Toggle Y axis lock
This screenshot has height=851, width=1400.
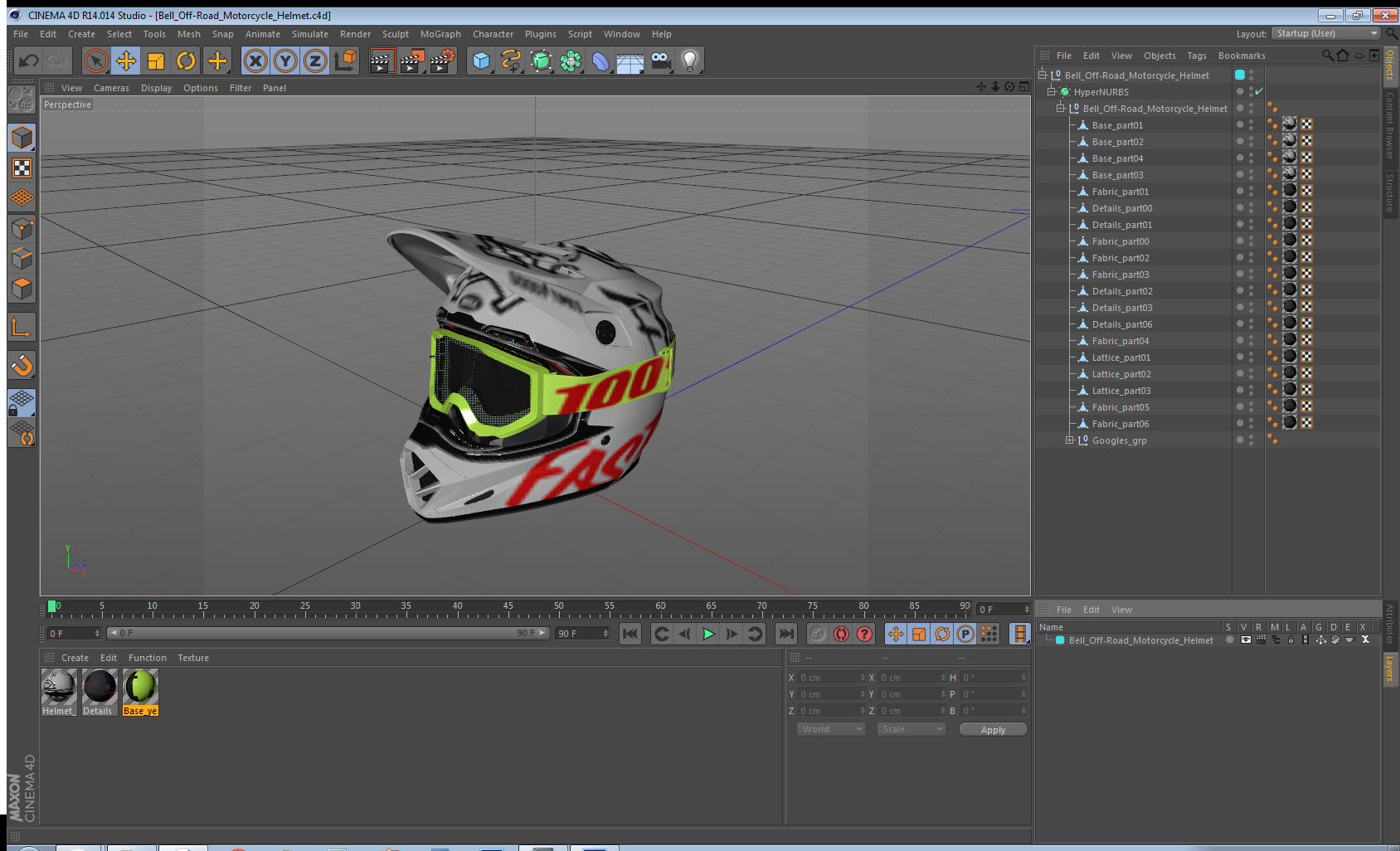point(285,61)
